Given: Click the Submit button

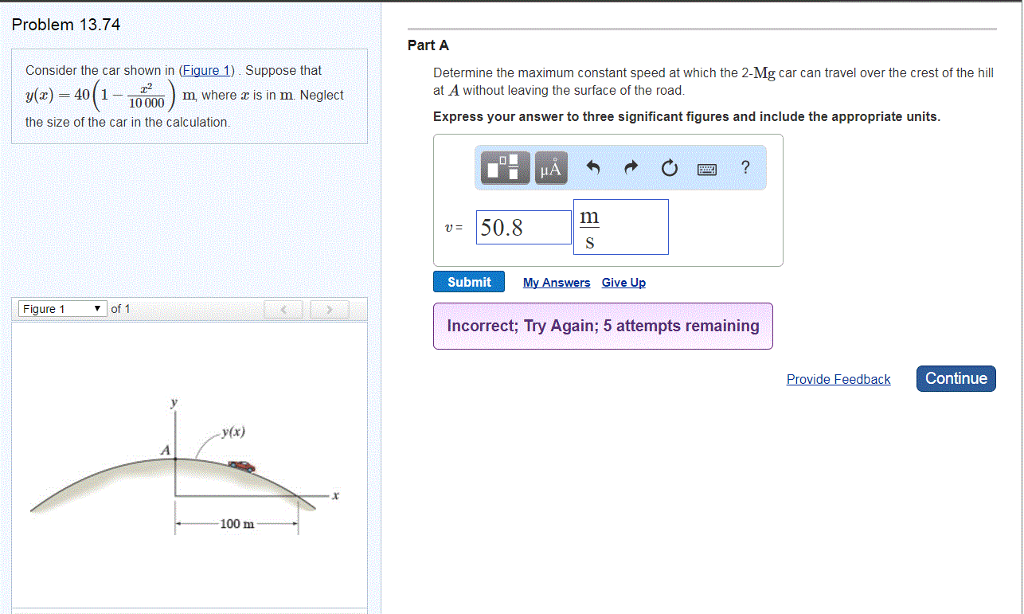Looking at the screenshot, I should point(469,282).
